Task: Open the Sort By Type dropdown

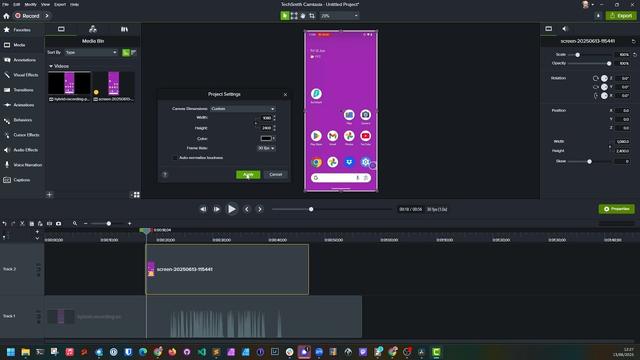Action: click(91, 52)
